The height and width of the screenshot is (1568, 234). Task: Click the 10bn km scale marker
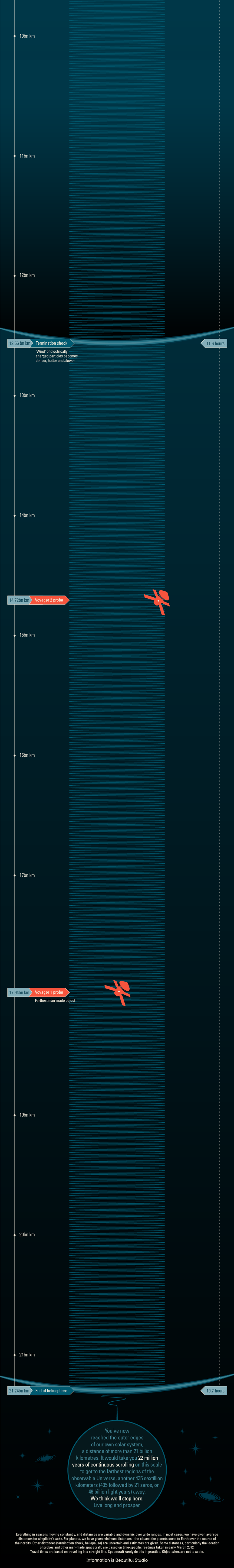click(x=27, y=36)
